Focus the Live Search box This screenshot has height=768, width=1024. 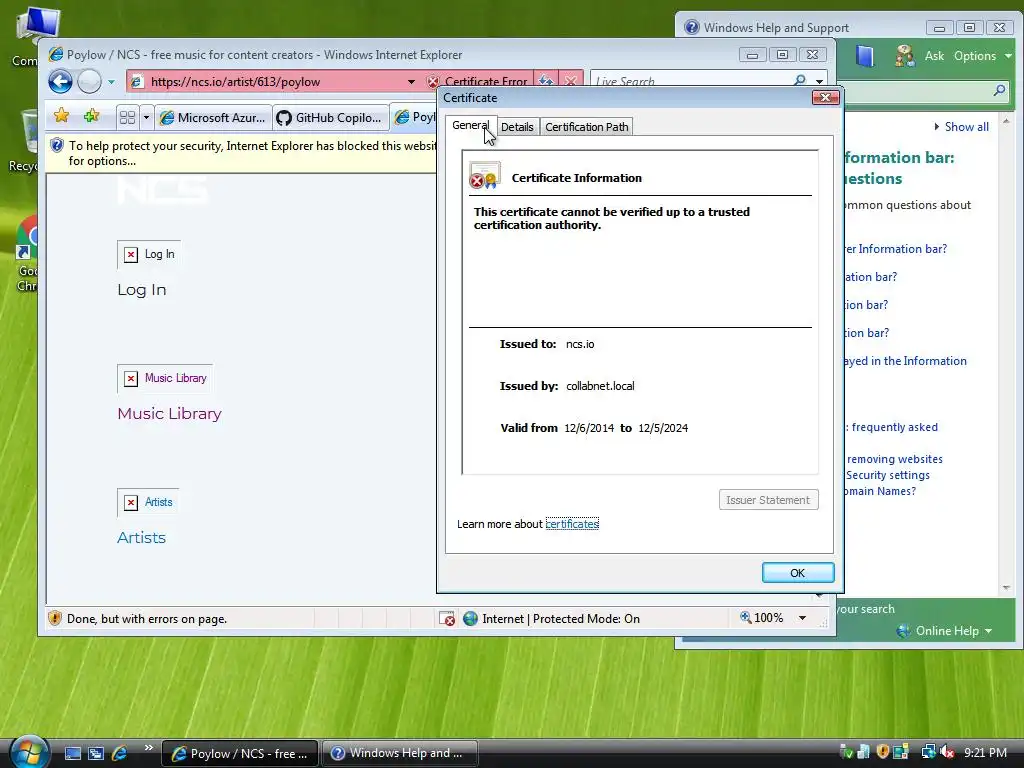click(x=691, y=82)
